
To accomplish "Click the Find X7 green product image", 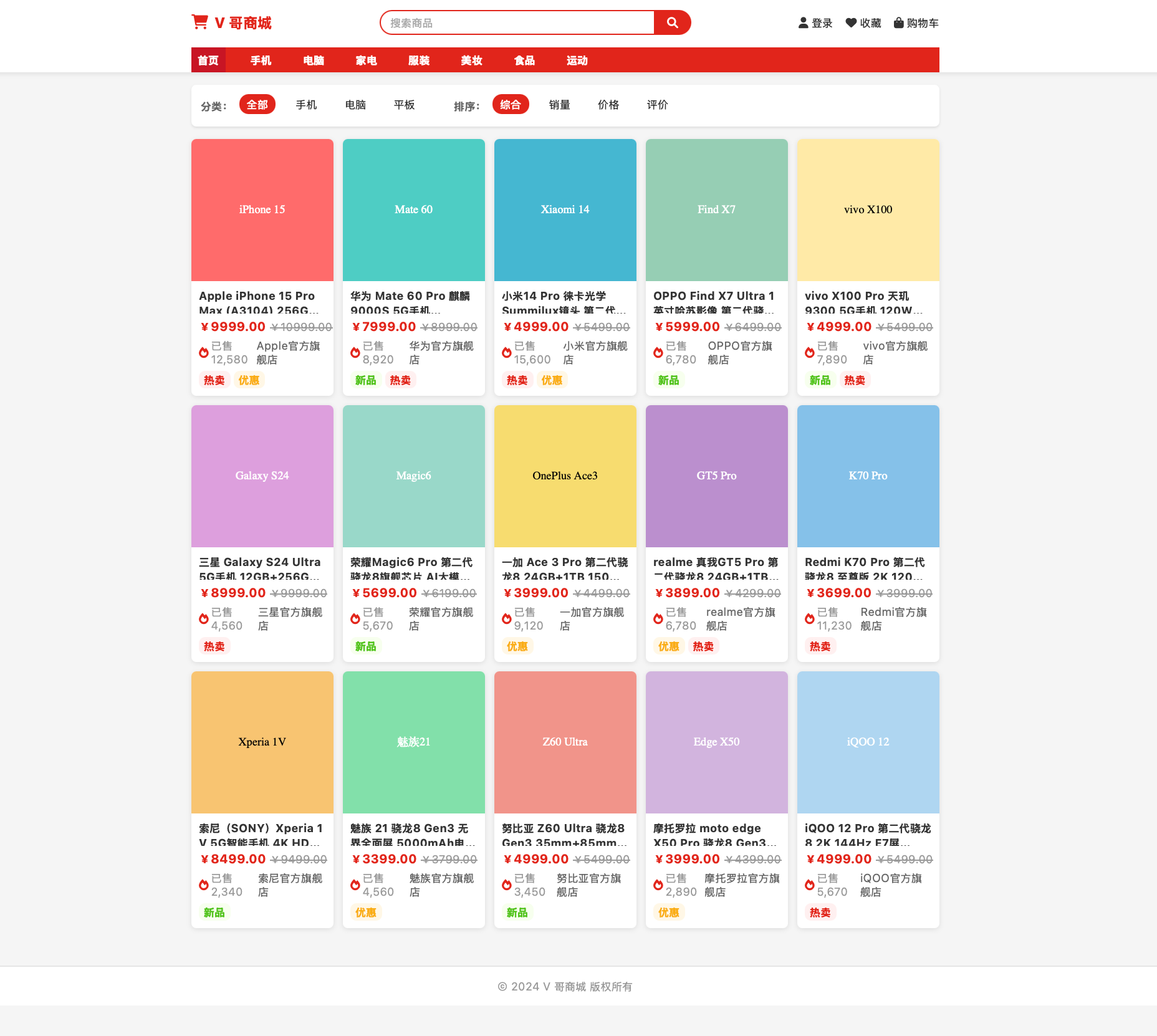I will (x=717, y=210).
